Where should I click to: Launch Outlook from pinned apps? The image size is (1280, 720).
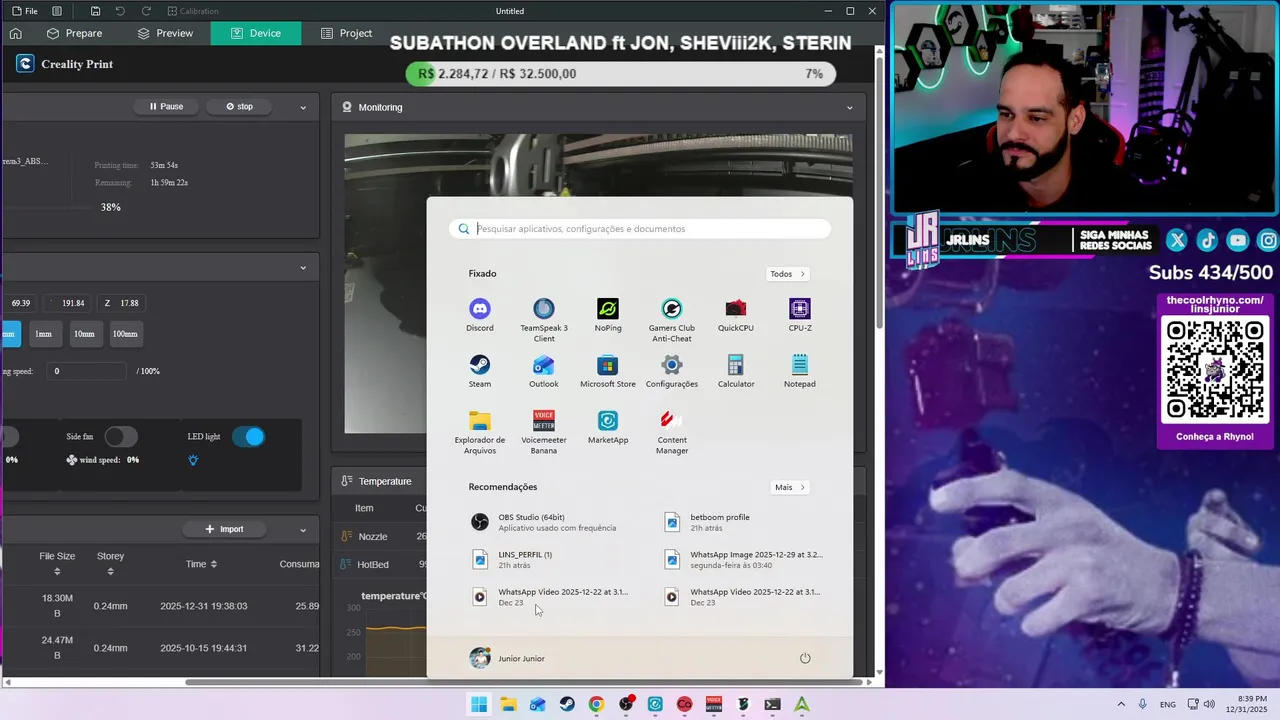tap(544, 371)
